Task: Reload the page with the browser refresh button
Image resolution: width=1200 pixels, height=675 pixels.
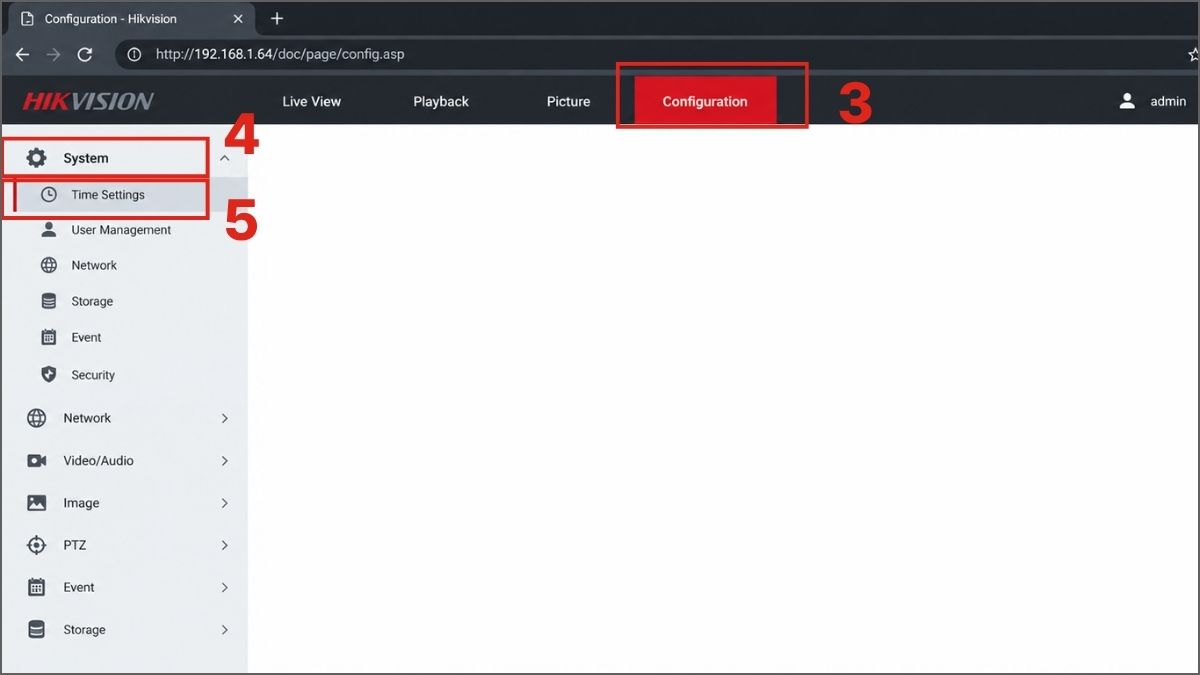Action: [85, 54]
